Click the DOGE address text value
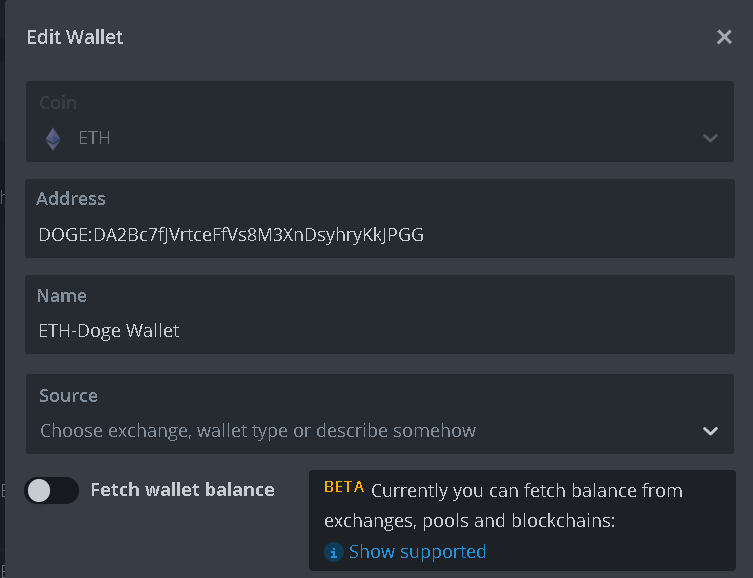 tap(231, 235)
